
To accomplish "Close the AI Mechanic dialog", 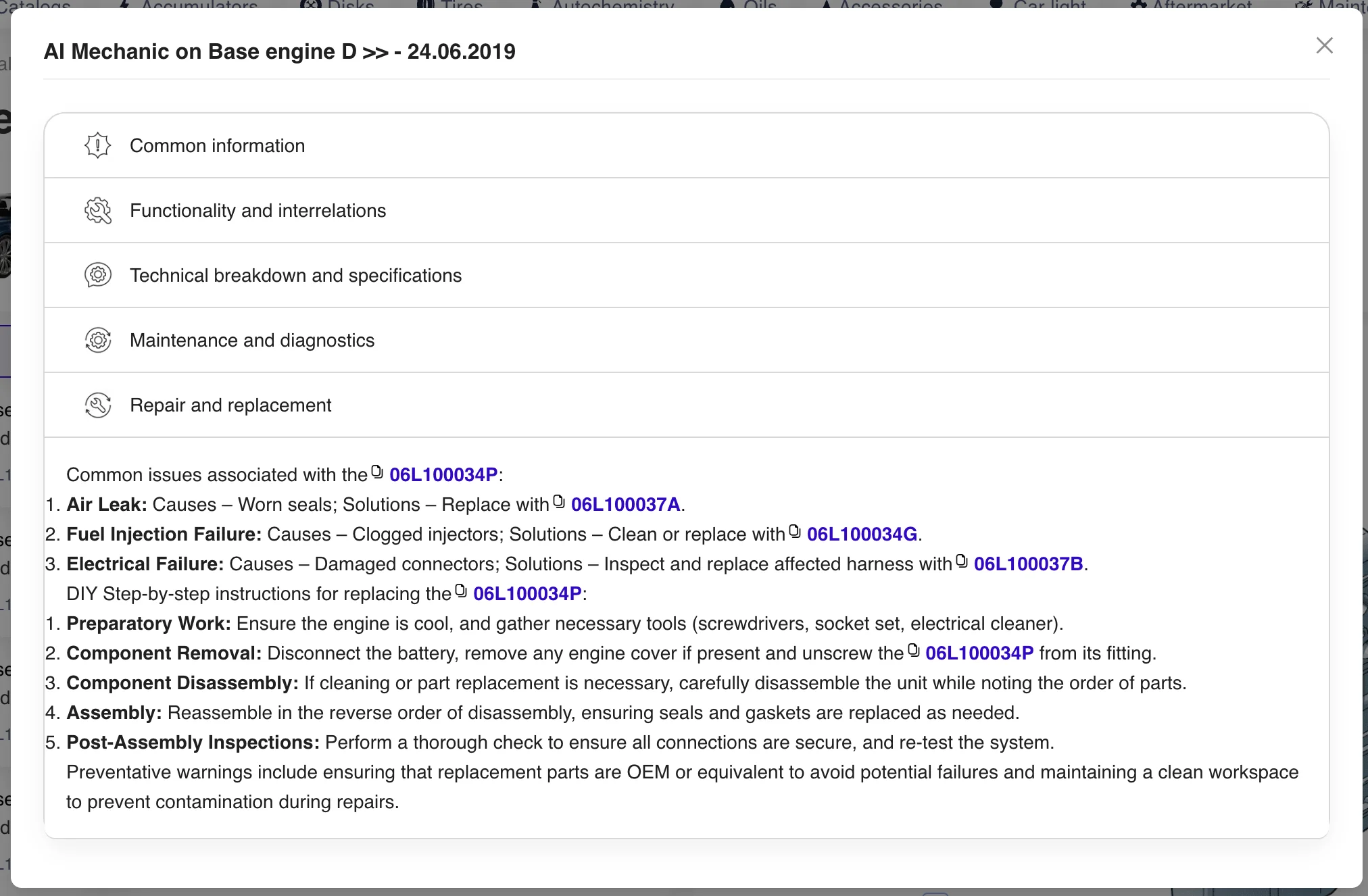I will tap(1324, 45).
